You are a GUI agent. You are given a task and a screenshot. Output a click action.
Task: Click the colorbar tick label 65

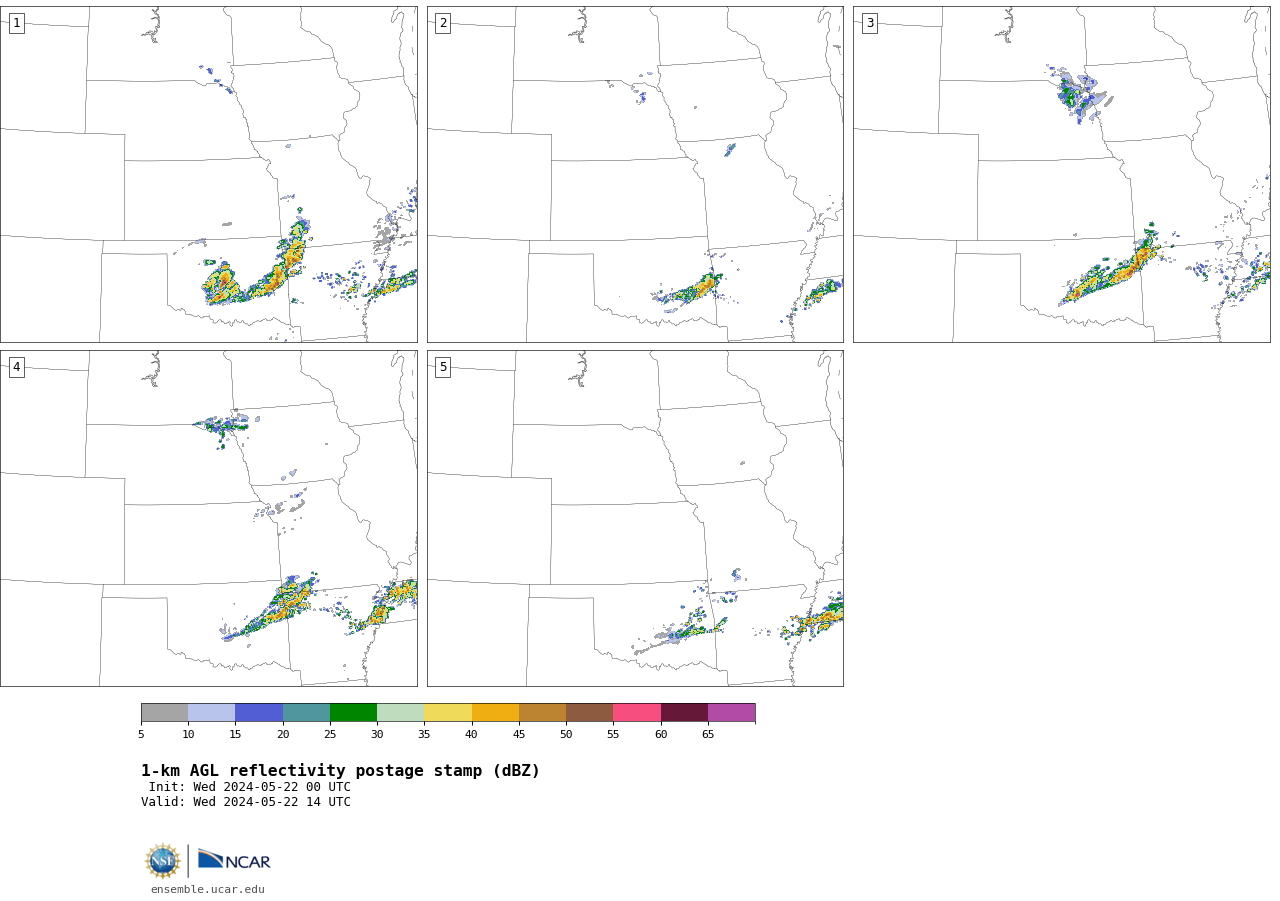708,735
